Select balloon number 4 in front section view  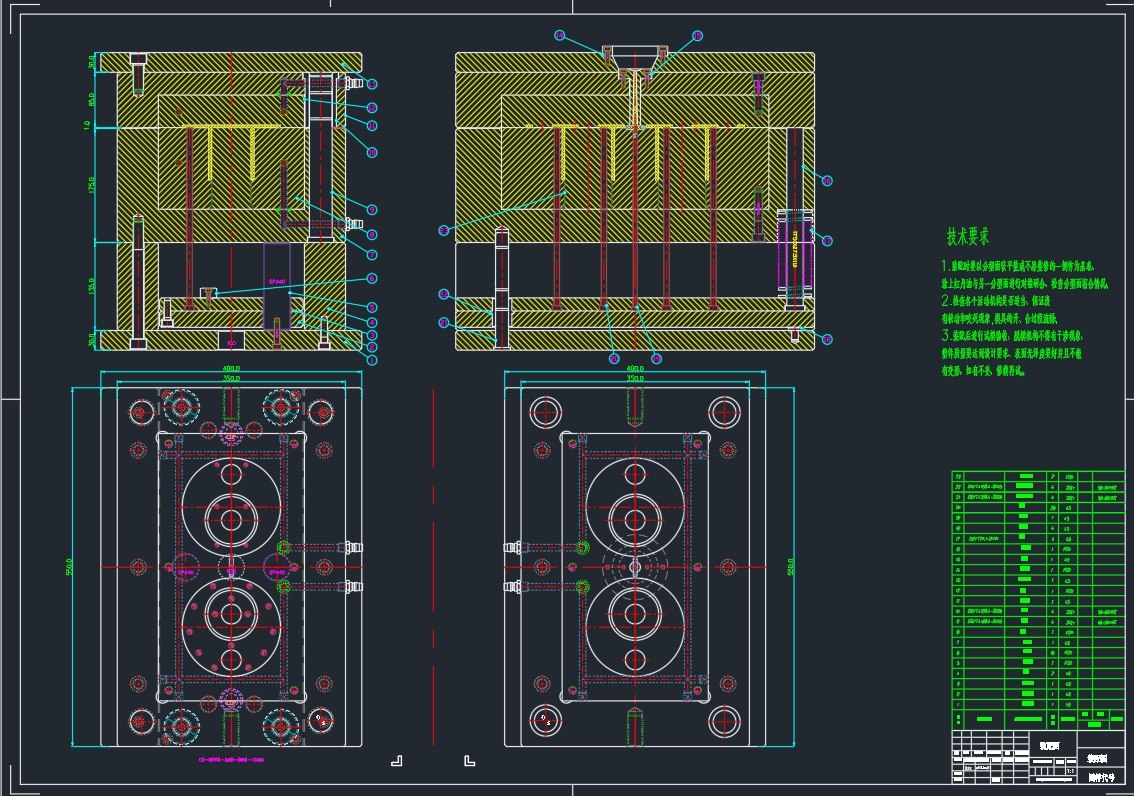pos(372,322)
